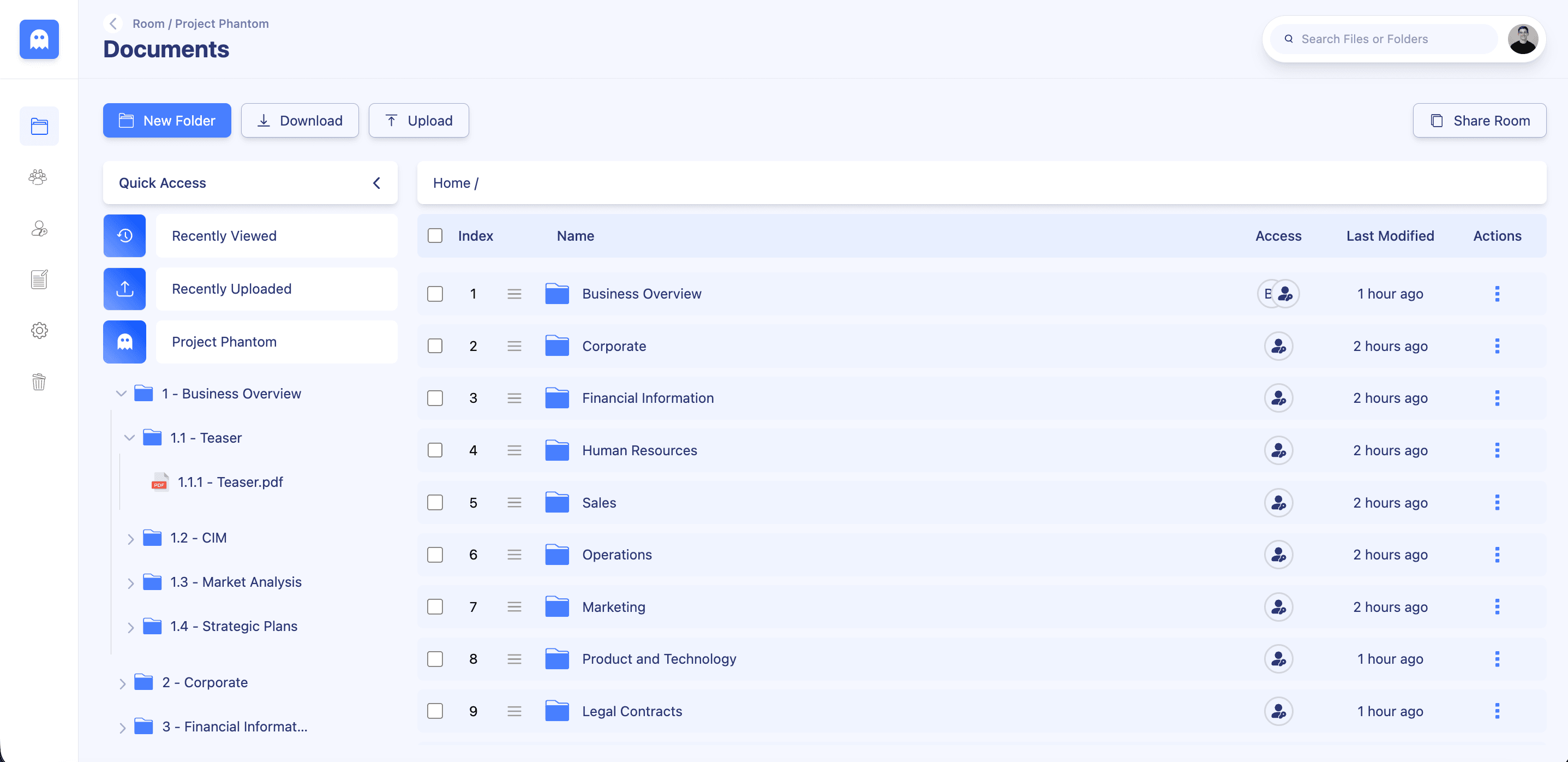Click the ghost logo at top left
The width and height of the screenshot is (1568, 762).
[x=39, y=40]
